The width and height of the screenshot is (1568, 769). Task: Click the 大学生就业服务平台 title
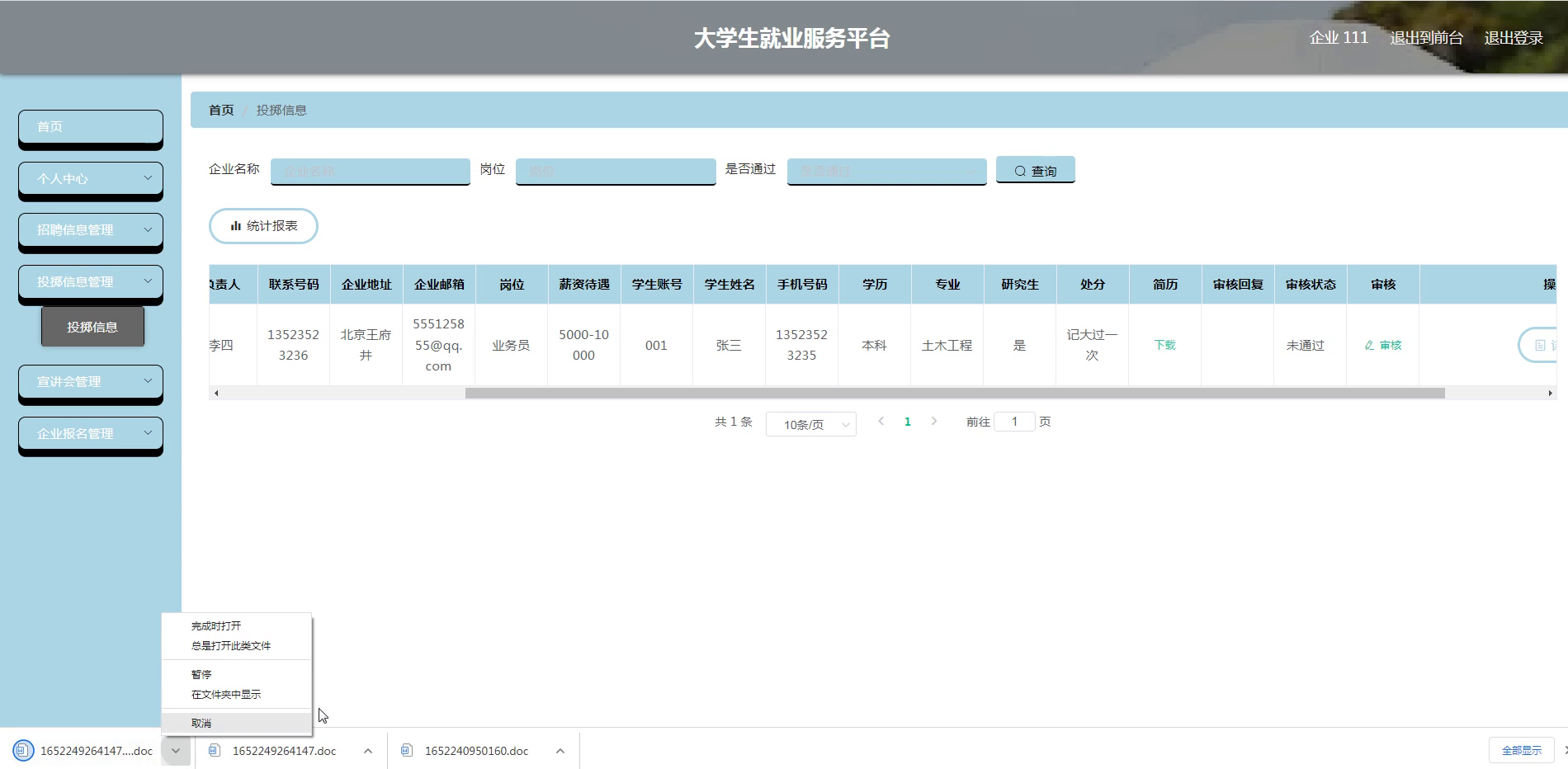[x=791, y=38]
